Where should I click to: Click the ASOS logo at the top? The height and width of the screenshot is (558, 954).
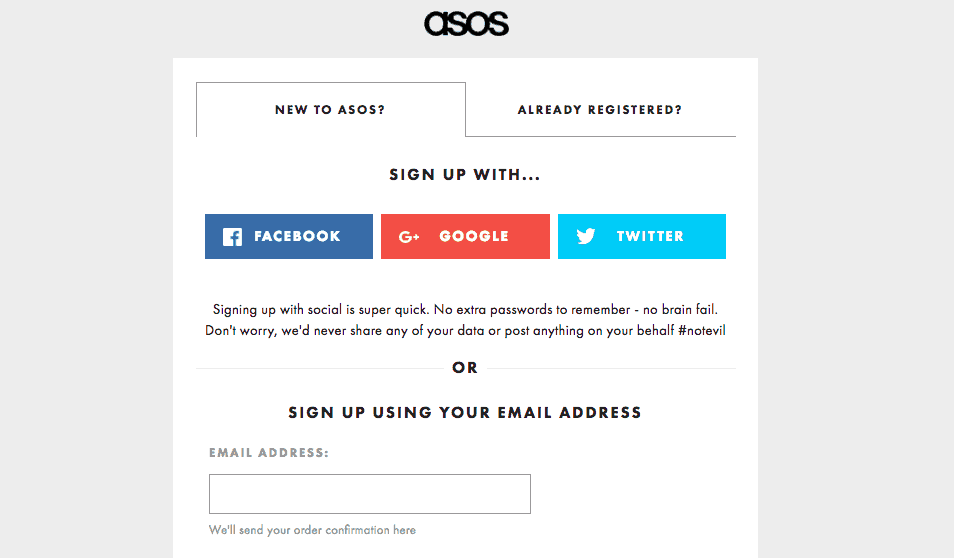click(466, 24)
